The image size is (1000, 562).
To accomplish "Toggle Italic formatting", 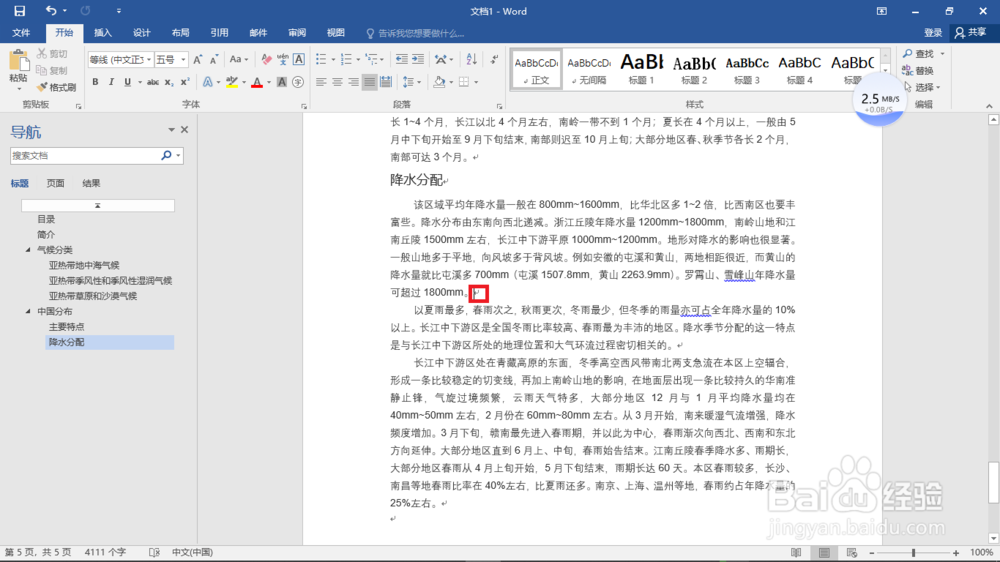I will point(111,82).
